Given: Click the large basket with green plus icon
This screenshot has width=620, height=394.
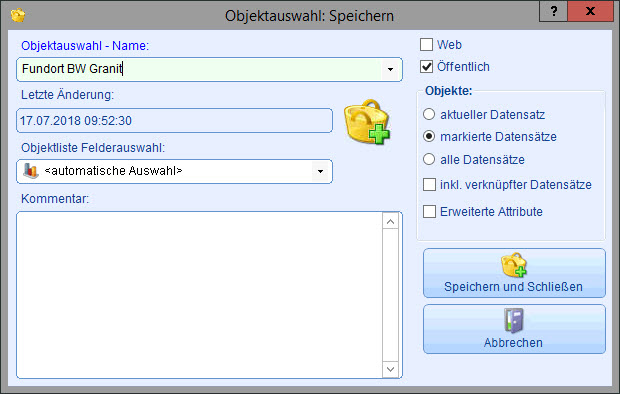Looking at the screenshot, I should click(367, 121).
